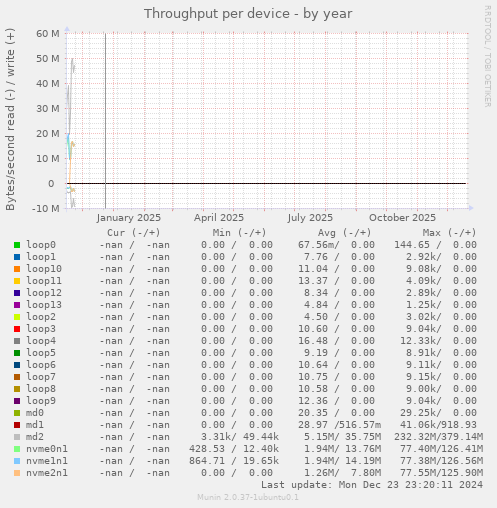Screen dimensions: 497x508
Task: Click the orange loop10 legend swatch
Action: coord(17,269)
